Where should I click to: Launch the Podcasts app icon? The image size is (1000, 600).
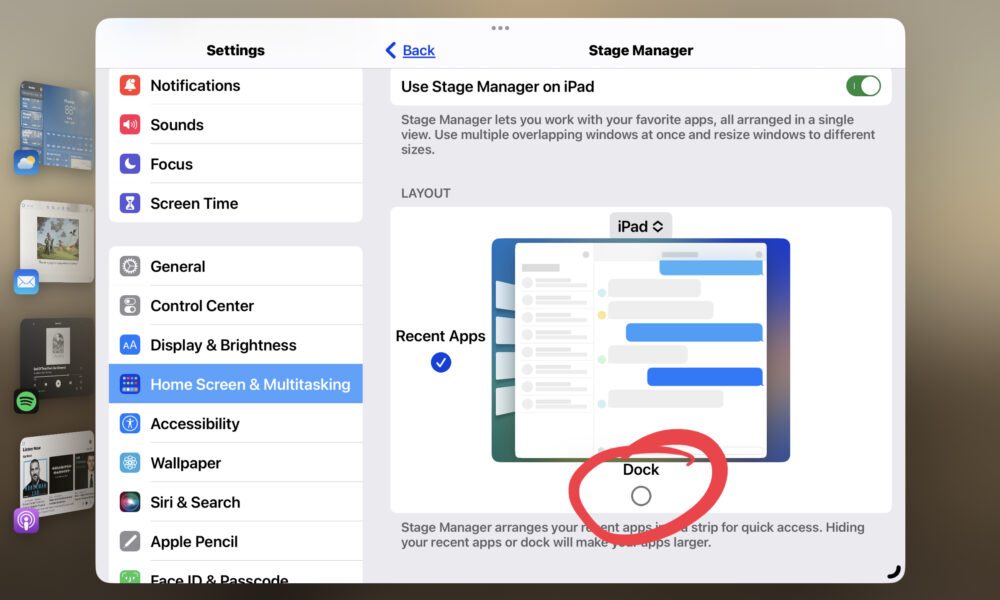point(26,521)
